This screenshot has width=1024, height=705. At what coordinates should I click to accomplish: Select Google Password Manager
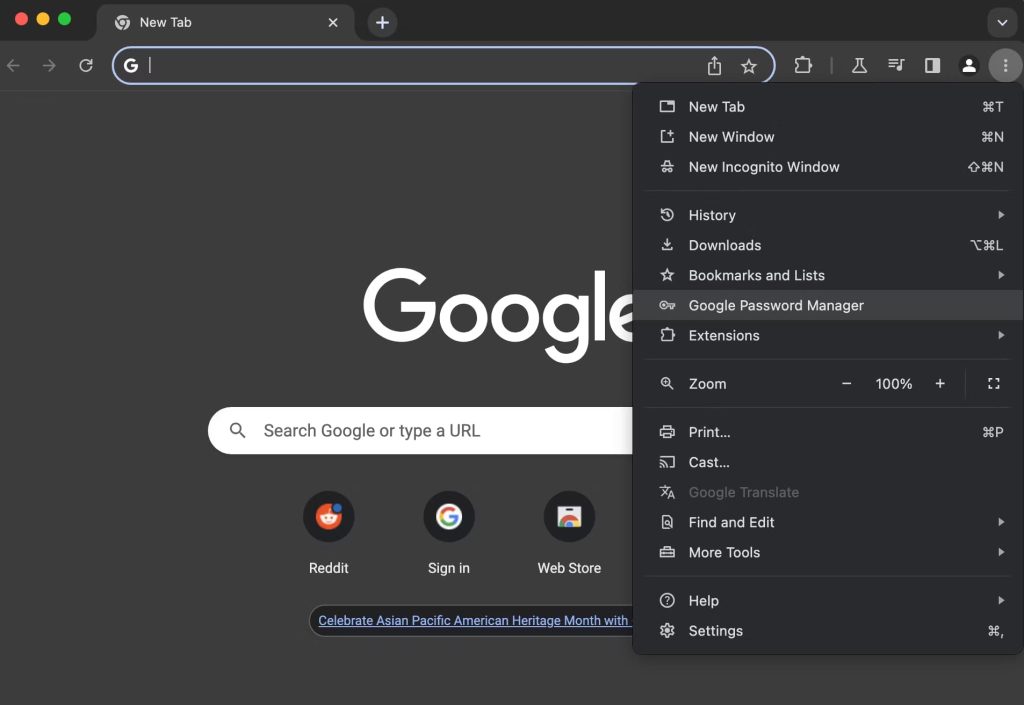pos(775,305)
